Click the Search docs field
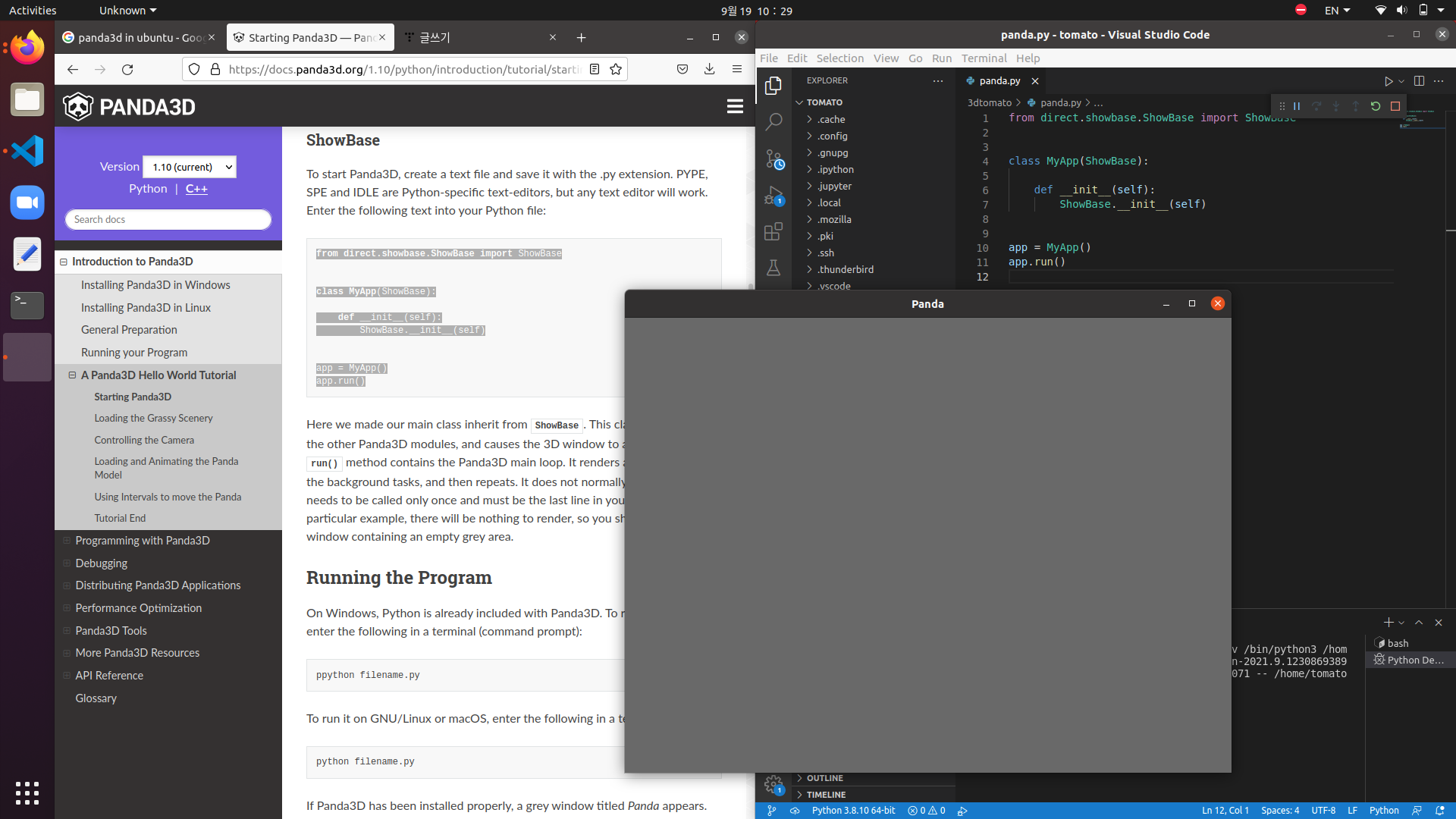The height and width of the screenshot is (819, 1456). (x=168, y=219)
